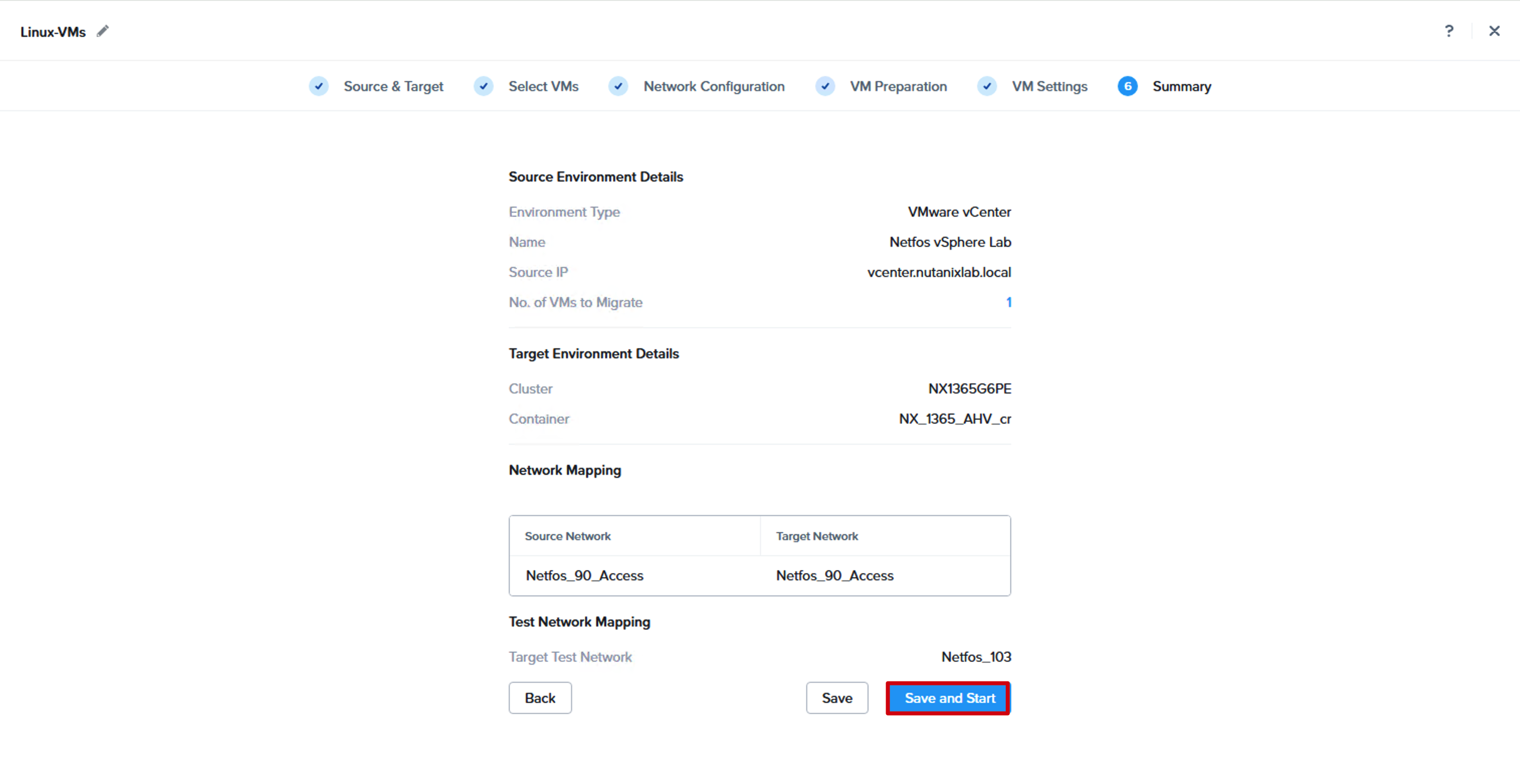The image size is (1520, 784).
Task: Click Save and Start button
Action: coord(949,698)
